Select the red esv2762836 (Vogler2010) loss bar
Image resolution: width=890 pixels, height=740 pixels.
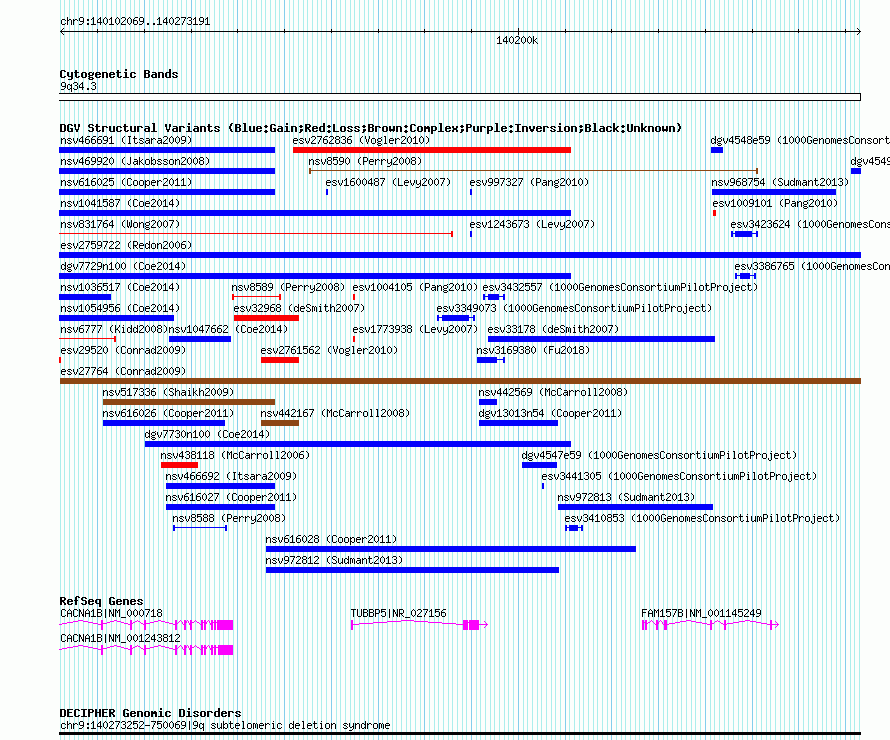pos(432,150)
